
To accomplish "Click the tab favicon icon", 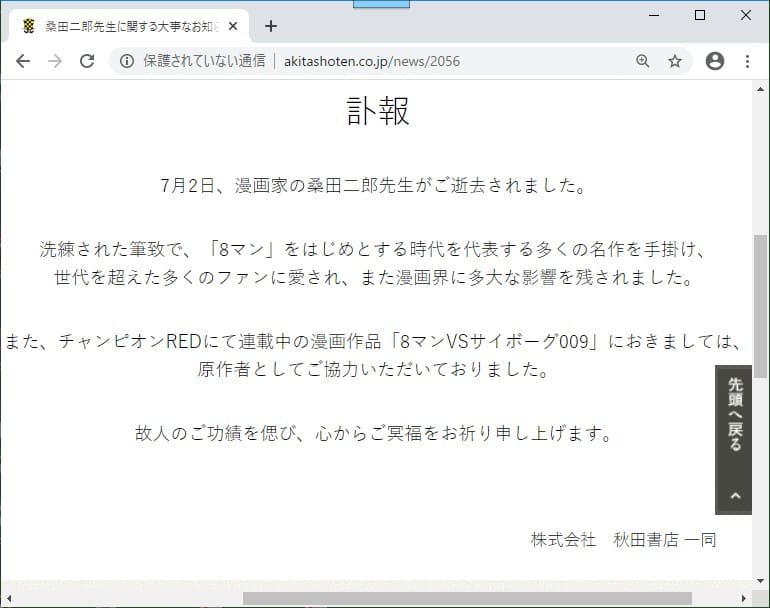I will pos(29,26).
